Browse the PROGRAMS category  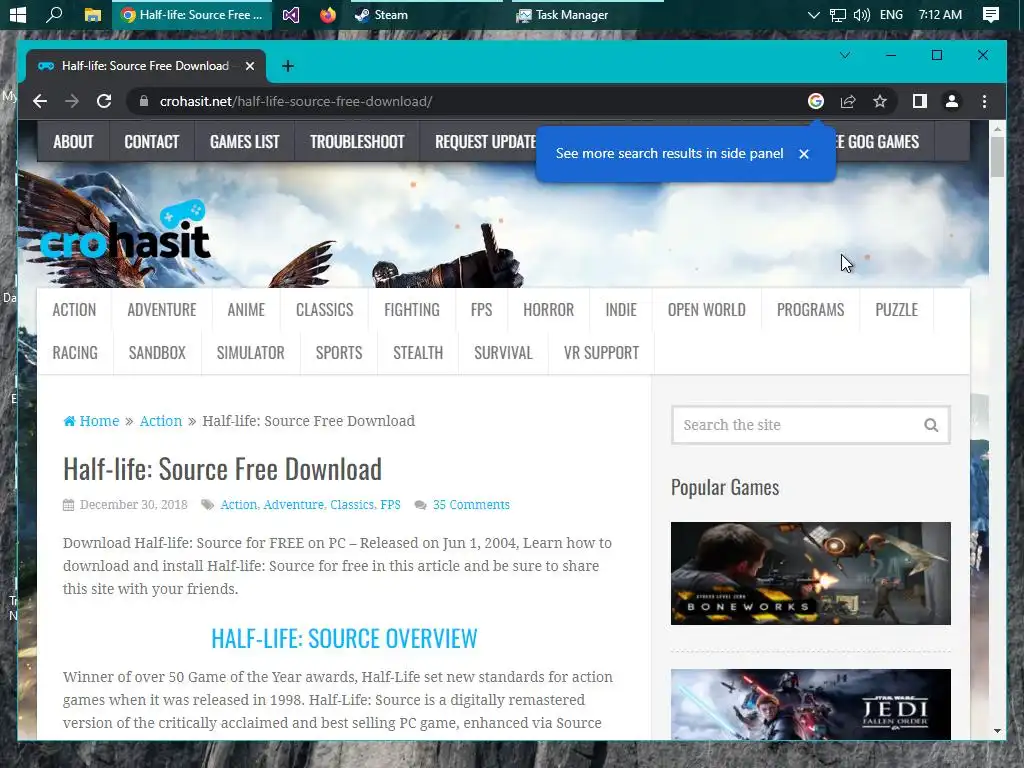pos(810,310)
